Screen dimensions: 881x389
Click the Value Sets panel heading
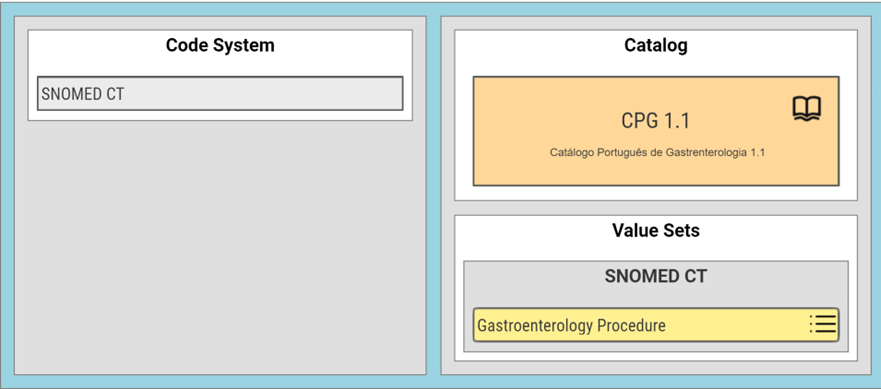[656, 230]
